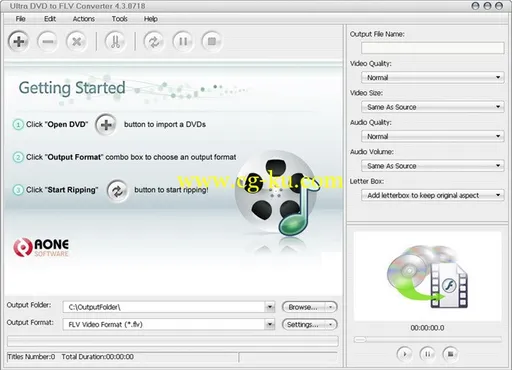512x370 pixels.
Task: Click the Titles Number:0 status text
Action: [31, 357]
